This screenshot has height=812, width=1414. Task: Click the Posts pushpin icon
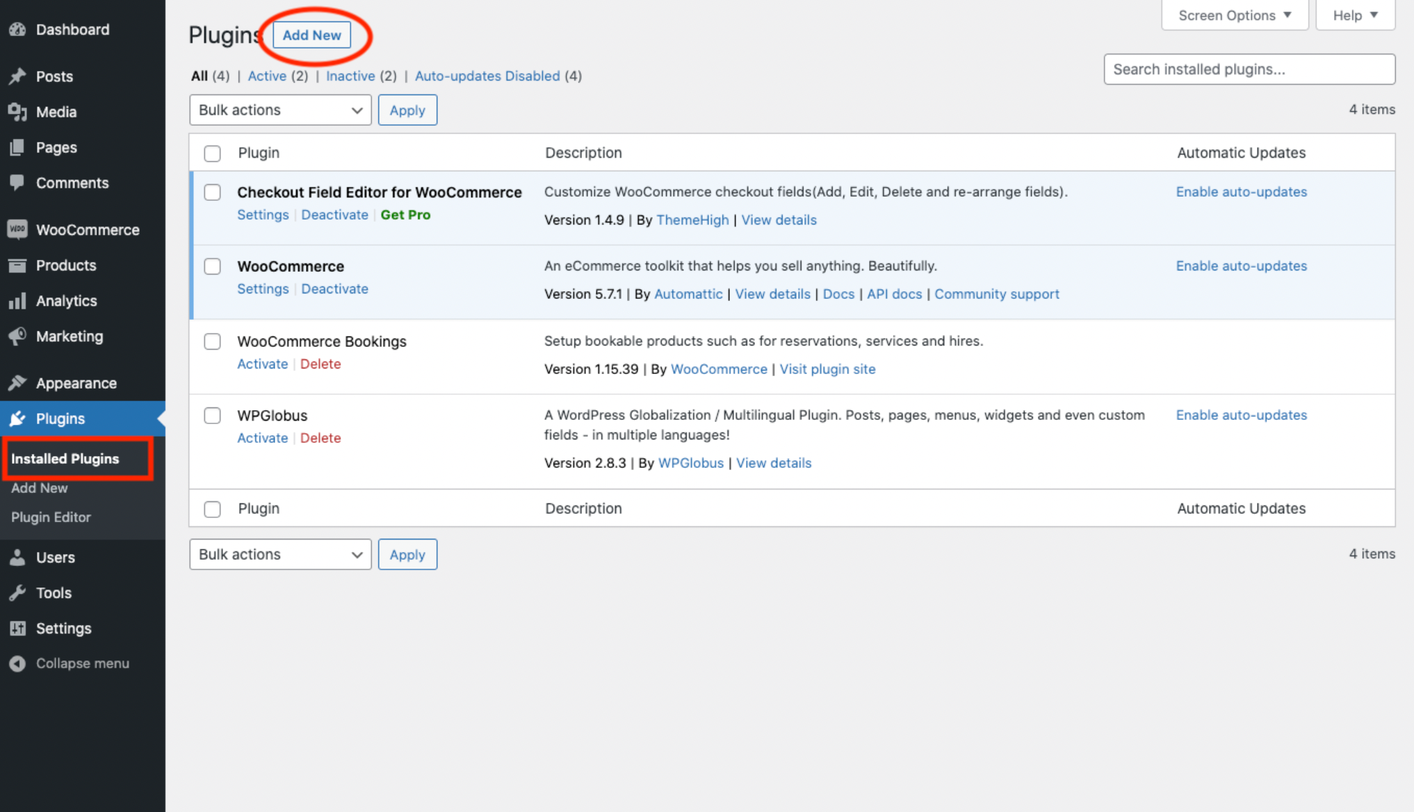click(17, 76)
